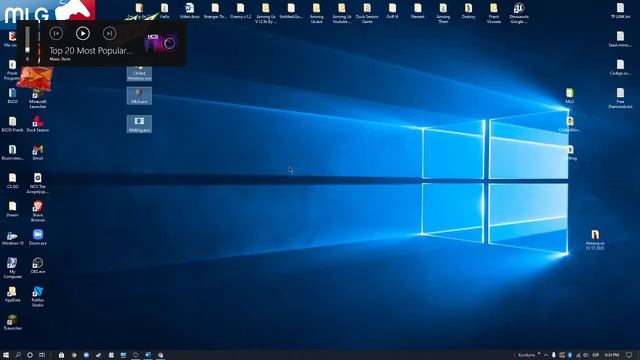
Task: Select the Among us v11.17.2020 icon
Action: [x=595, y=240]
